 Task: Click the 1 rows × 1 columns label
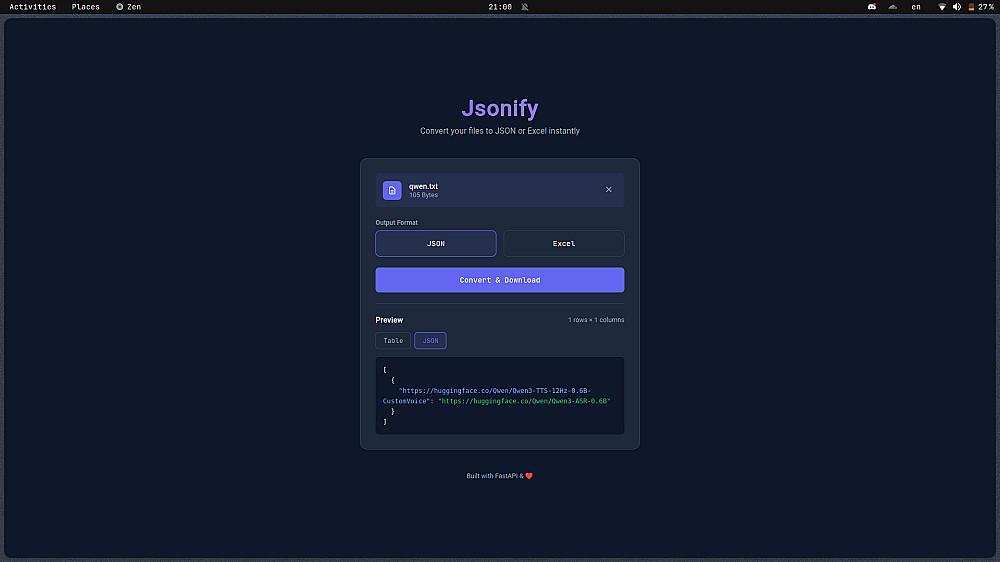(596, 320)
